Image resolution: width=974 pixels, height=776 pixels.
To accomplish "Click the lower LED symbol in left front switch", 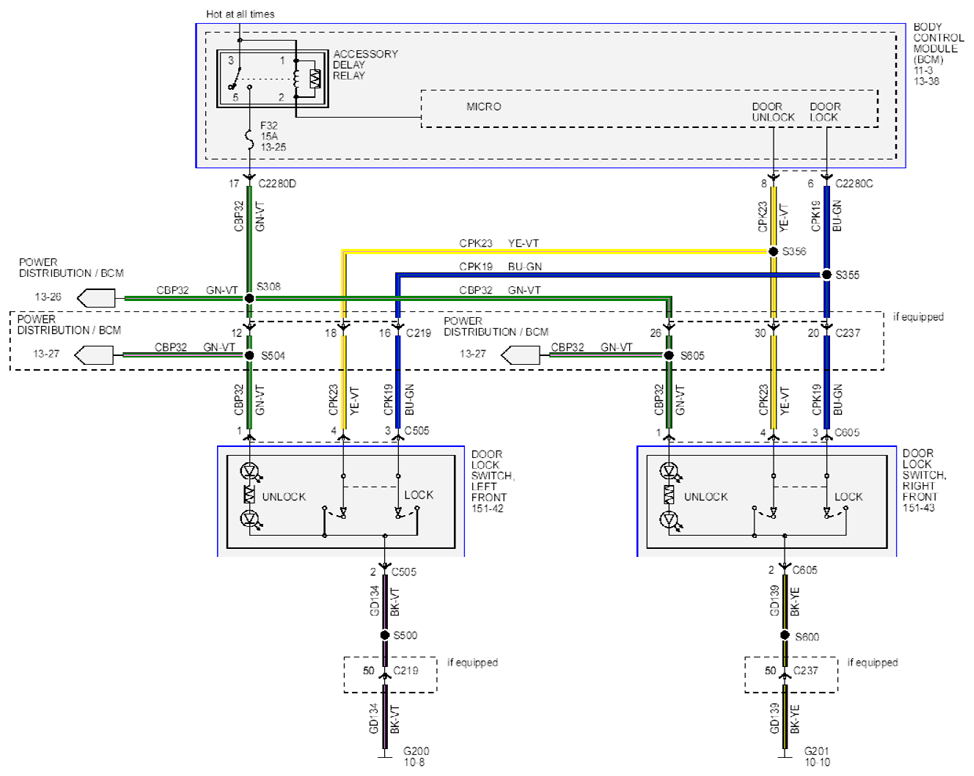I will (251, 518).
